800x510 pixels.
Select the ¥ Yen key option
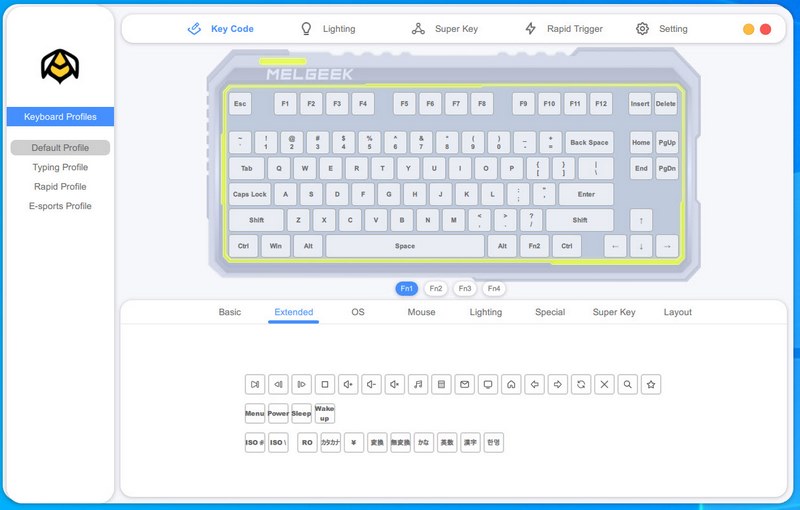click(354, 443)
